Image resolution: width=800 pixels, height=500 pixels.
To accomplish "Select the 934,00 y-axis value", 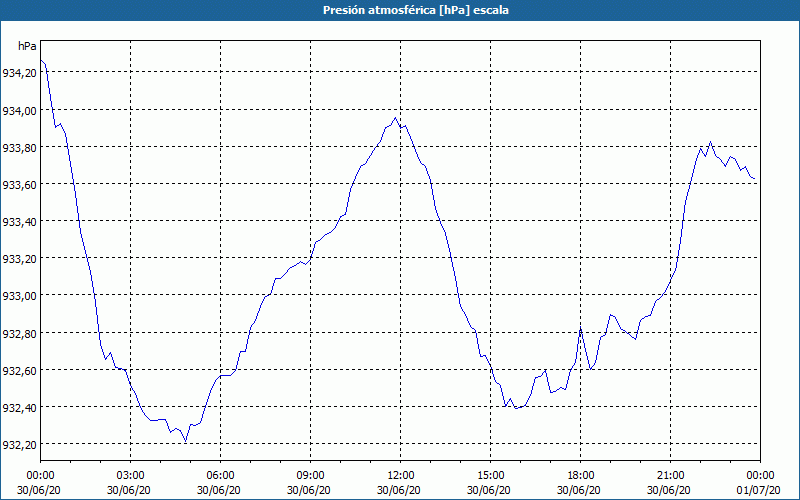I will (x=20, y=110).
